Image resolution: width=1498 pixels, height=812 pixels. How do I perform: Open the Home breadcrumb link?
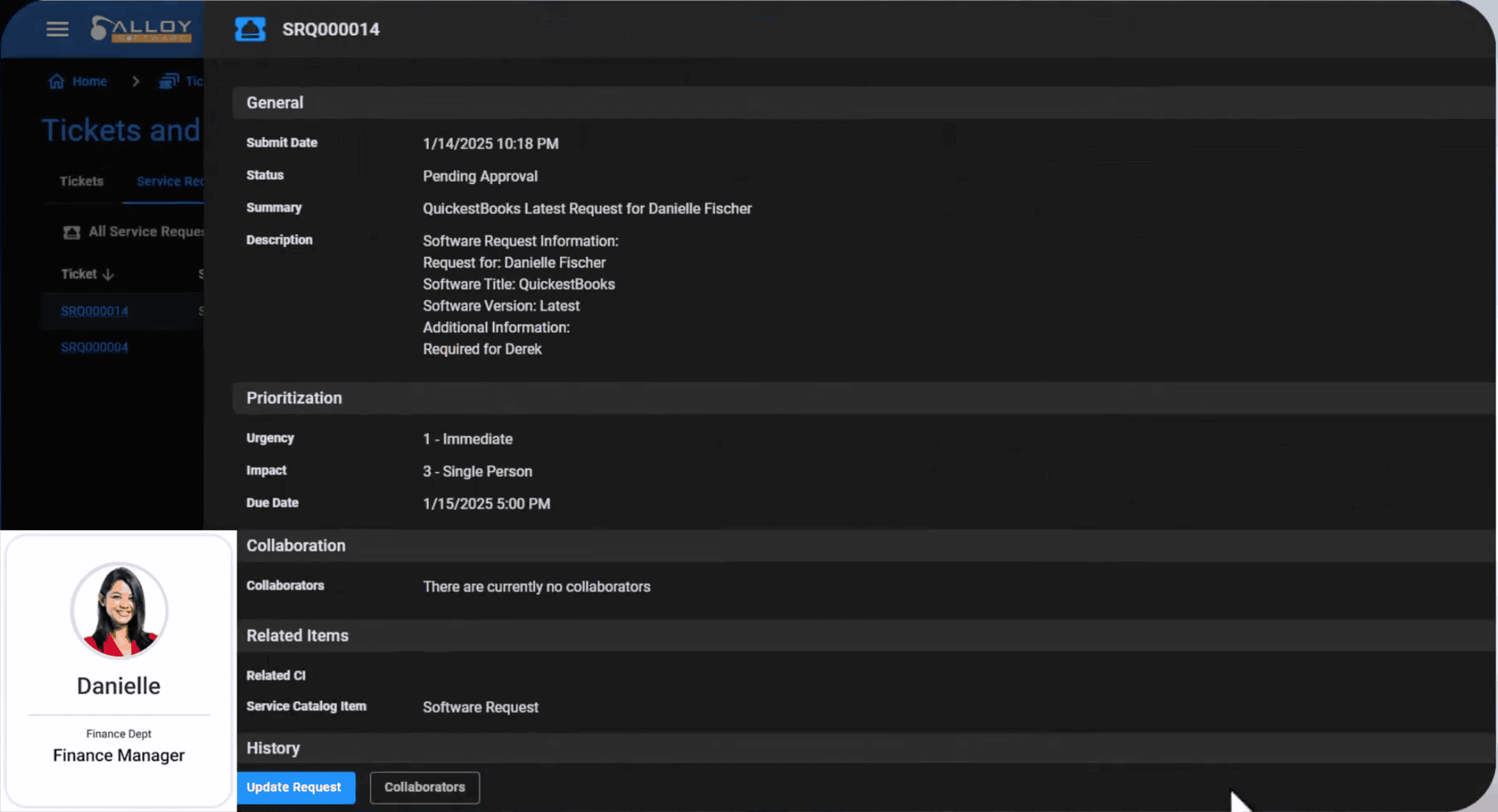[x=89, y=82]
